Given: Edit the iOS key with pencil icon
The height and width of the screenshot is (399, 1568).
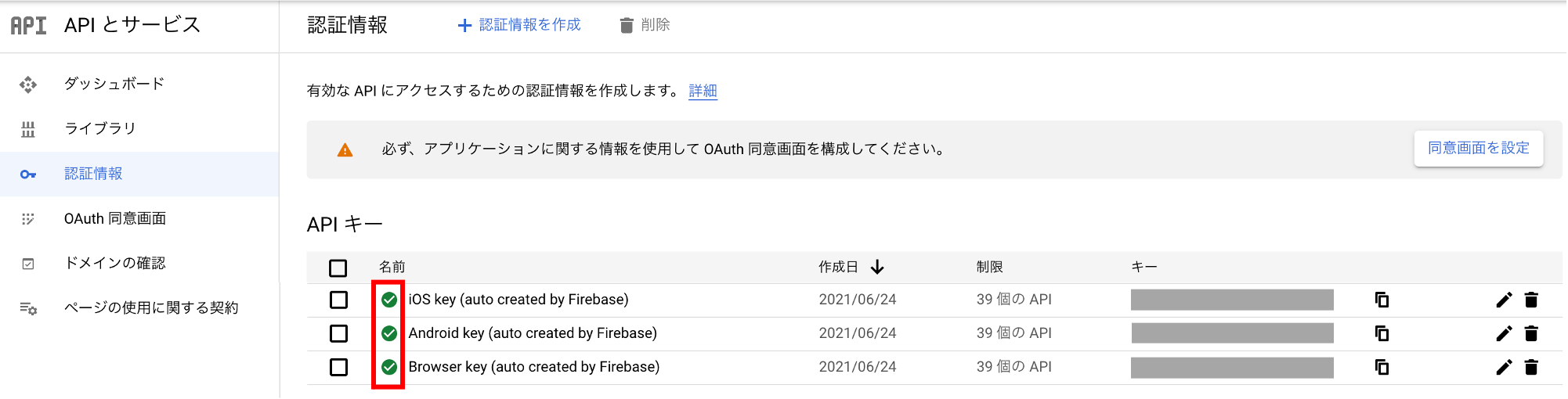Looking at the screenshot, I should pyautogui.click(x=1504, y=300).
